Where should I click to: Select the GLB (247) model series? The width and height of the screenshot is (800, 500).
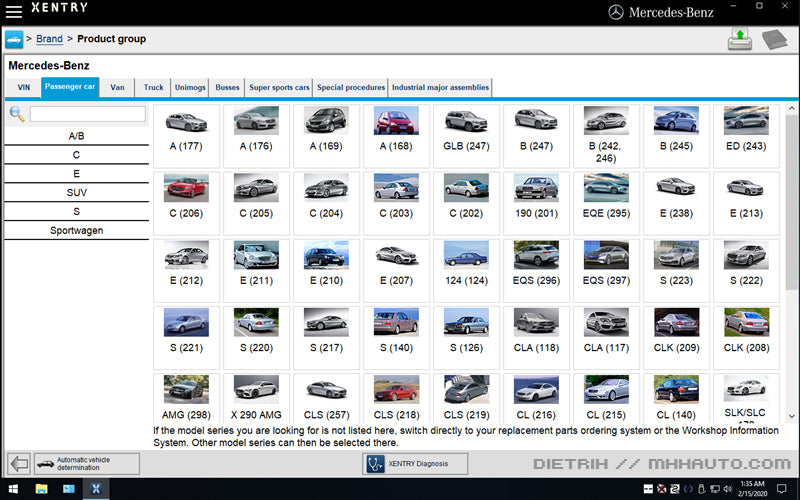click(x=466, y=135)
